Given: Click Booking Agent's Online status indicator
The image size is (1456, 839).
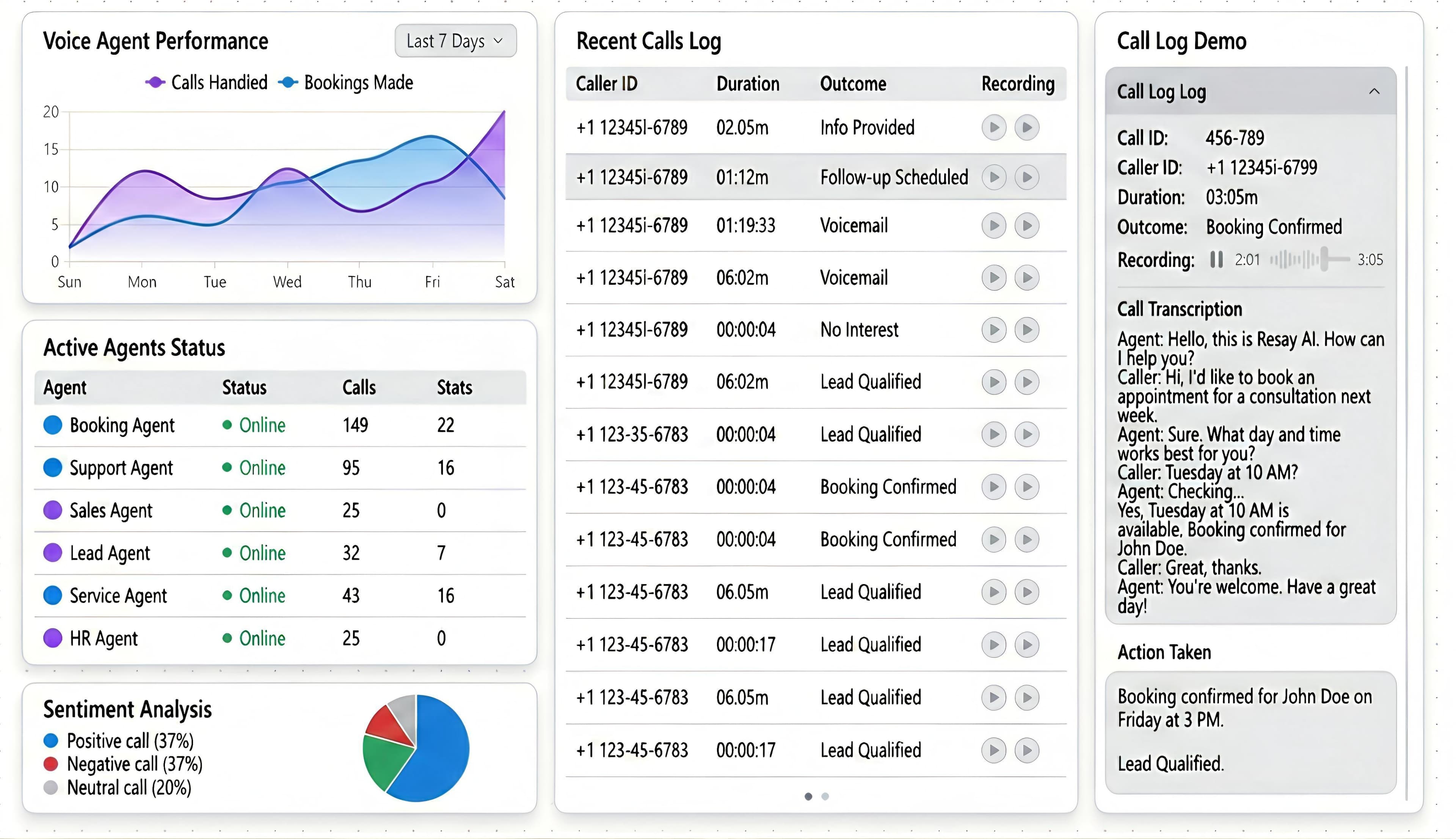Looking at the screenshot, I should tap(227, 425).
